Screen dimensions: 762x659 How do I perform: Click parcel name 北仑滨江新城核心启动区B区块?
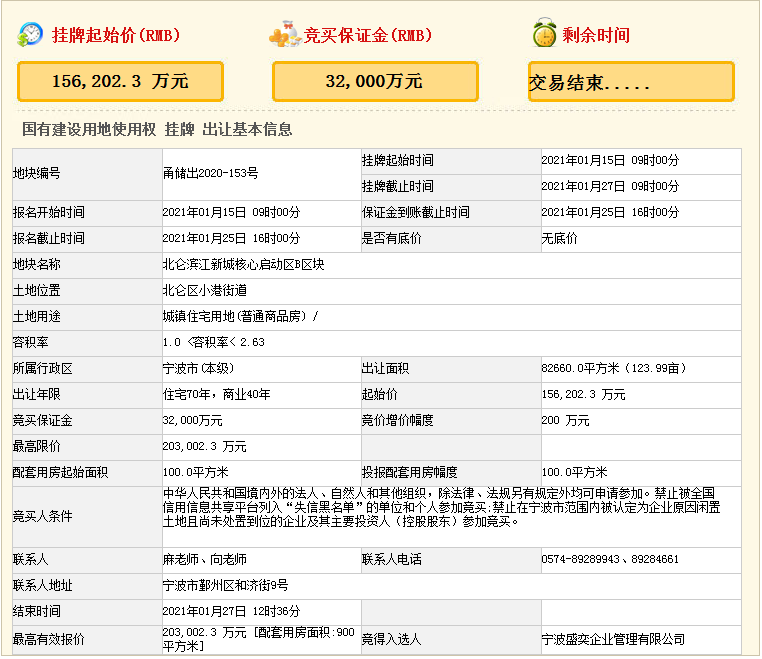[243, 264]
